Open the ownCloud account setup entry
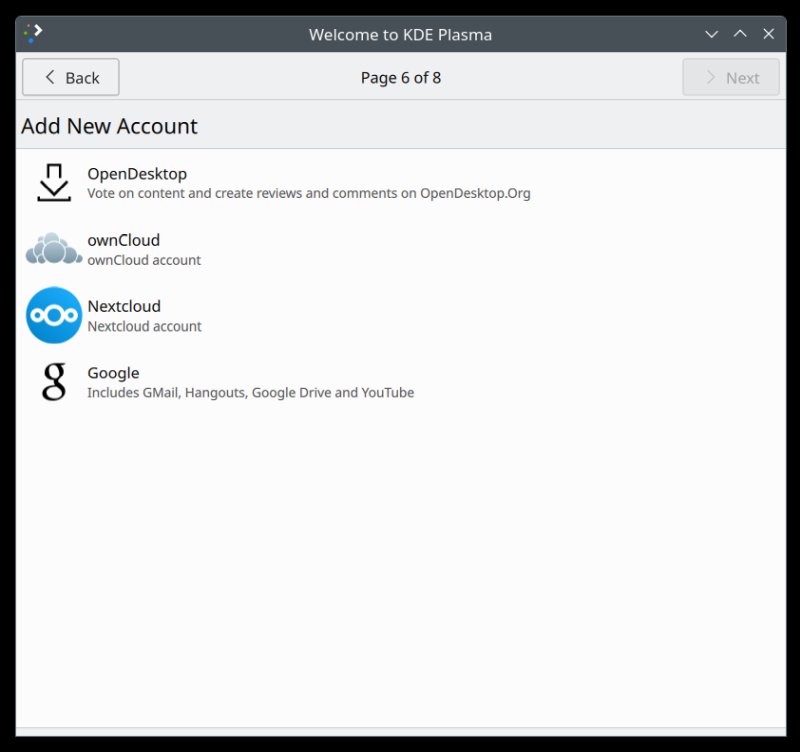This screenshot has width=800, height=752. 300,248
